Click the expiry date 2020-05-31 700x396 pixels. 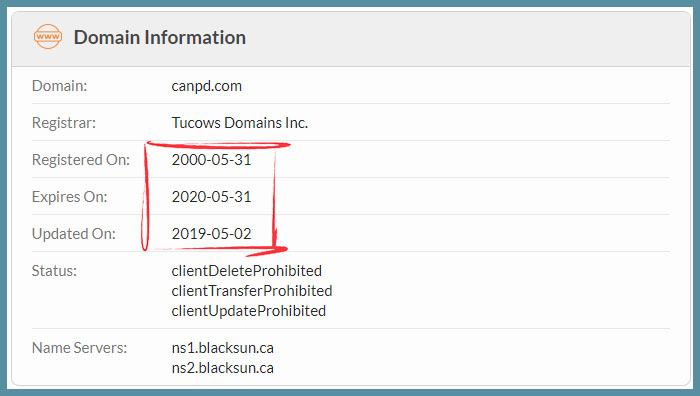coord(212,196)
